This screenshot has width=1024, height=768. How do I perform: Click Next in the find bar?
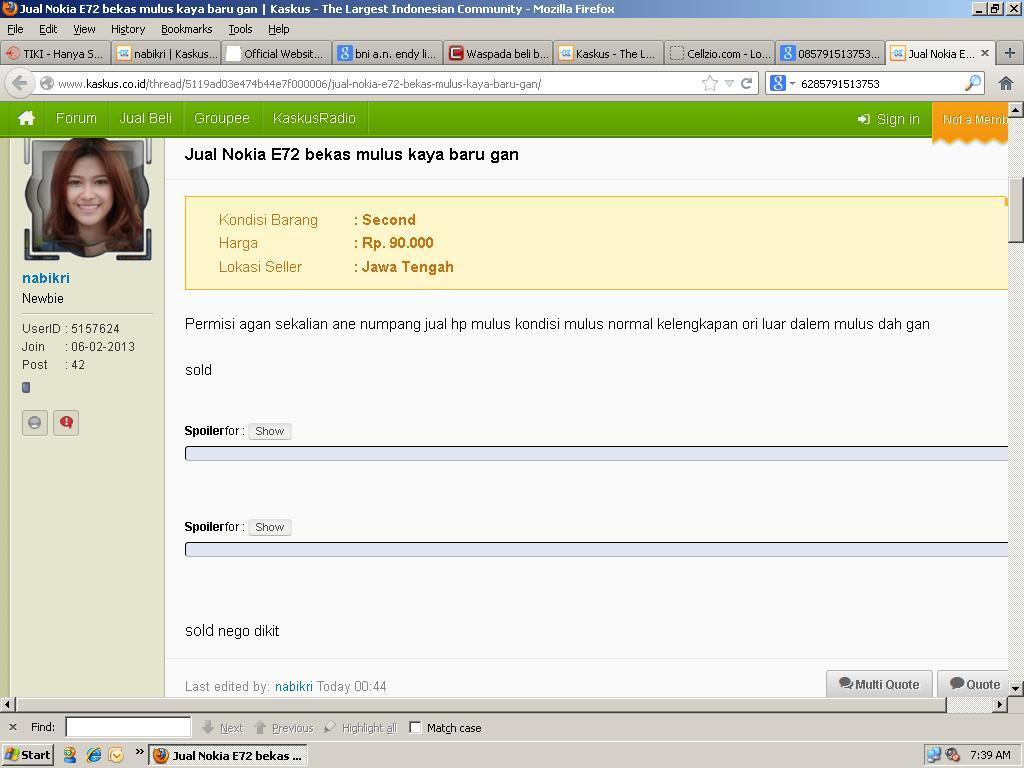point(223,728)
